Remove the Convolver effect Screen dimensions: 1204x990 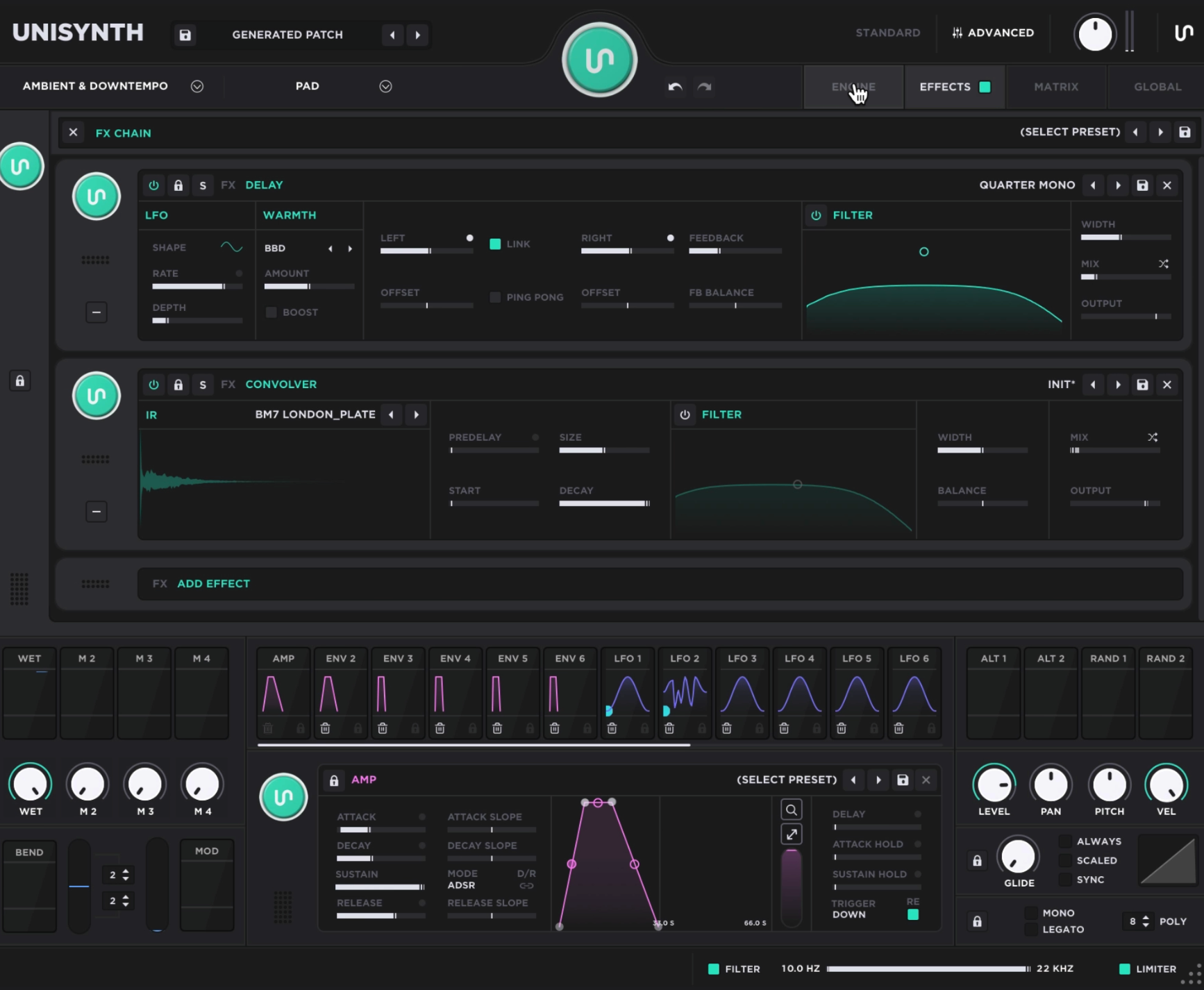point(1167,385)
